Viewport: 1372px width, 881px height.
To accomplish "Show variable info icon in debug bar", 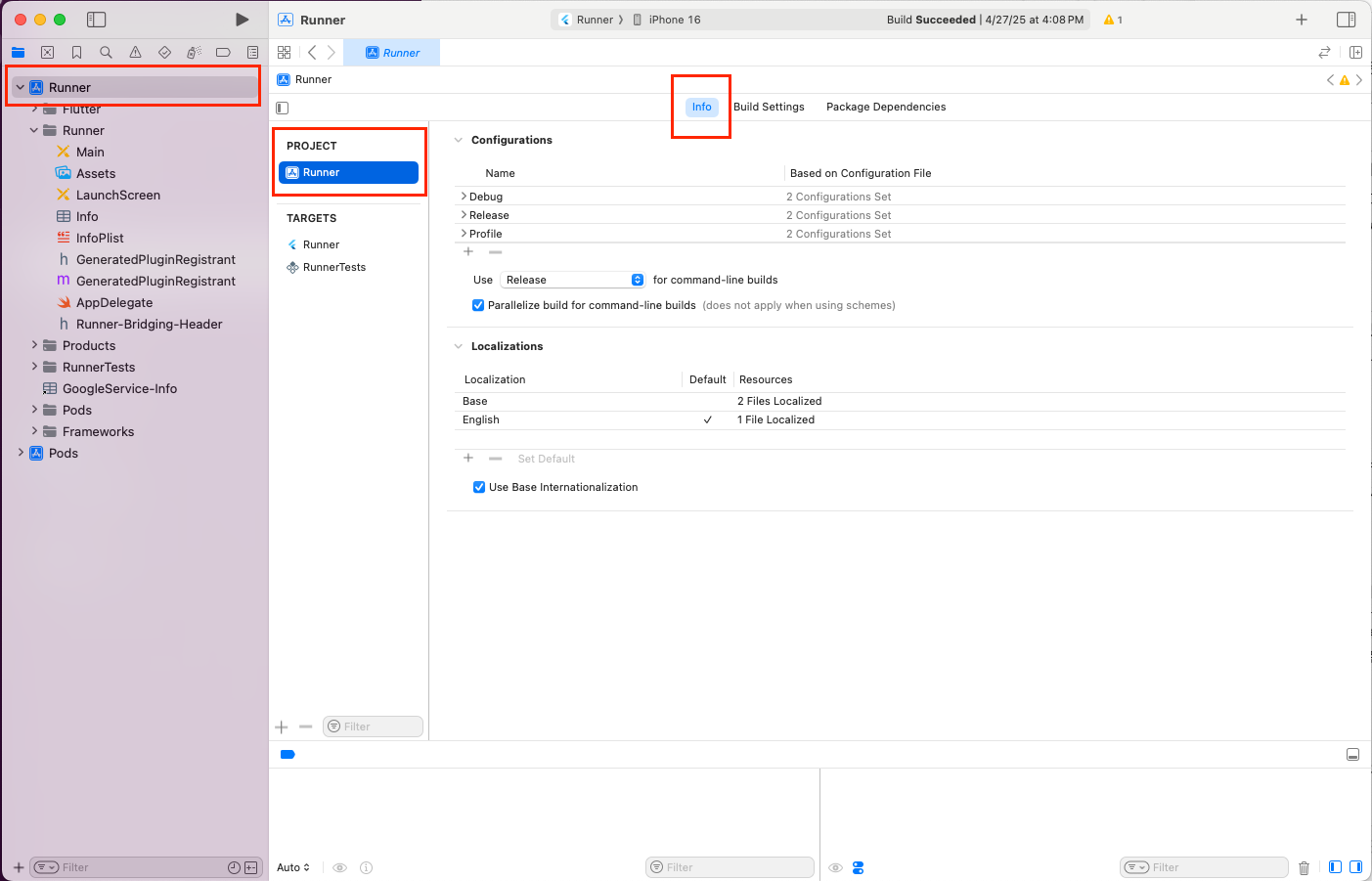I will (367, 867).
